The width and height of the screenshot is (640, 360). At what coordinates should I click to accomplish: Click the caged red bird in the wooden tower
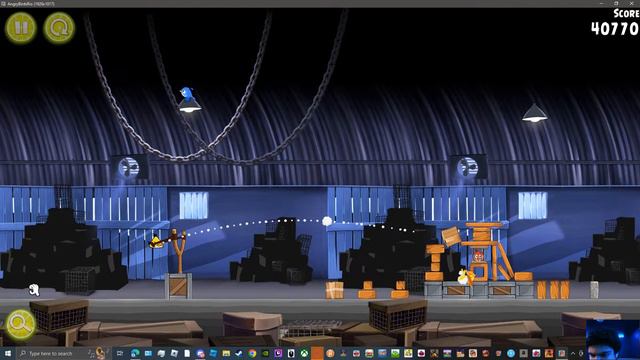click(x=478, y=256)
